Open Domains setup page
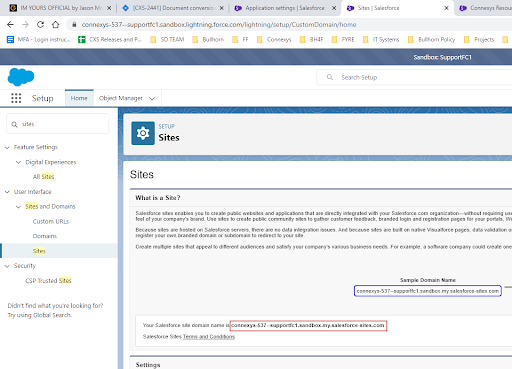Image resolution: width=512 pixels, height=369 pixels. tap(45, 236)
